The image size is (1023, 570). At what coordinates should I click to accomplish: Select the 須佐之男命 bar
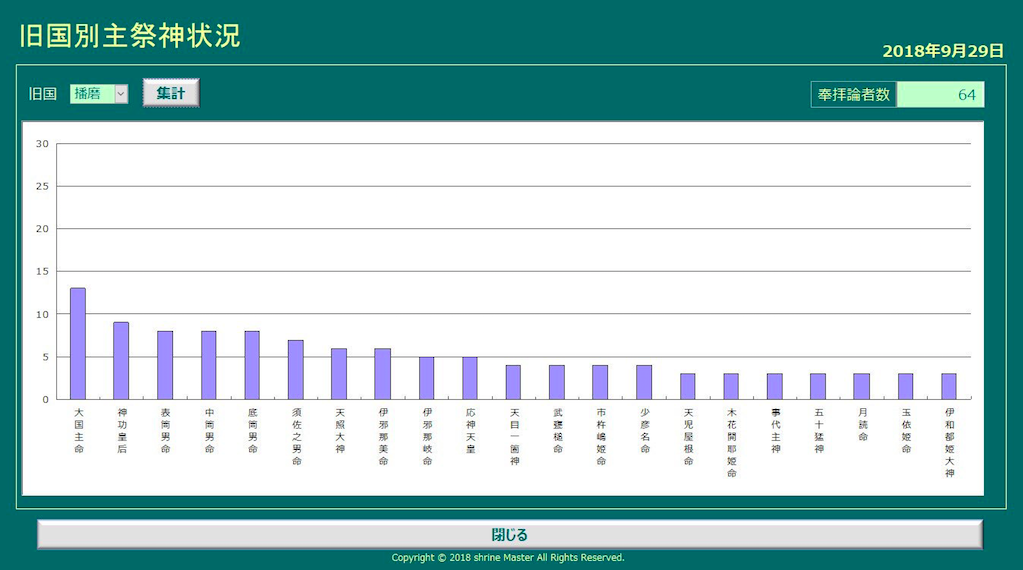tap(296, 370)
